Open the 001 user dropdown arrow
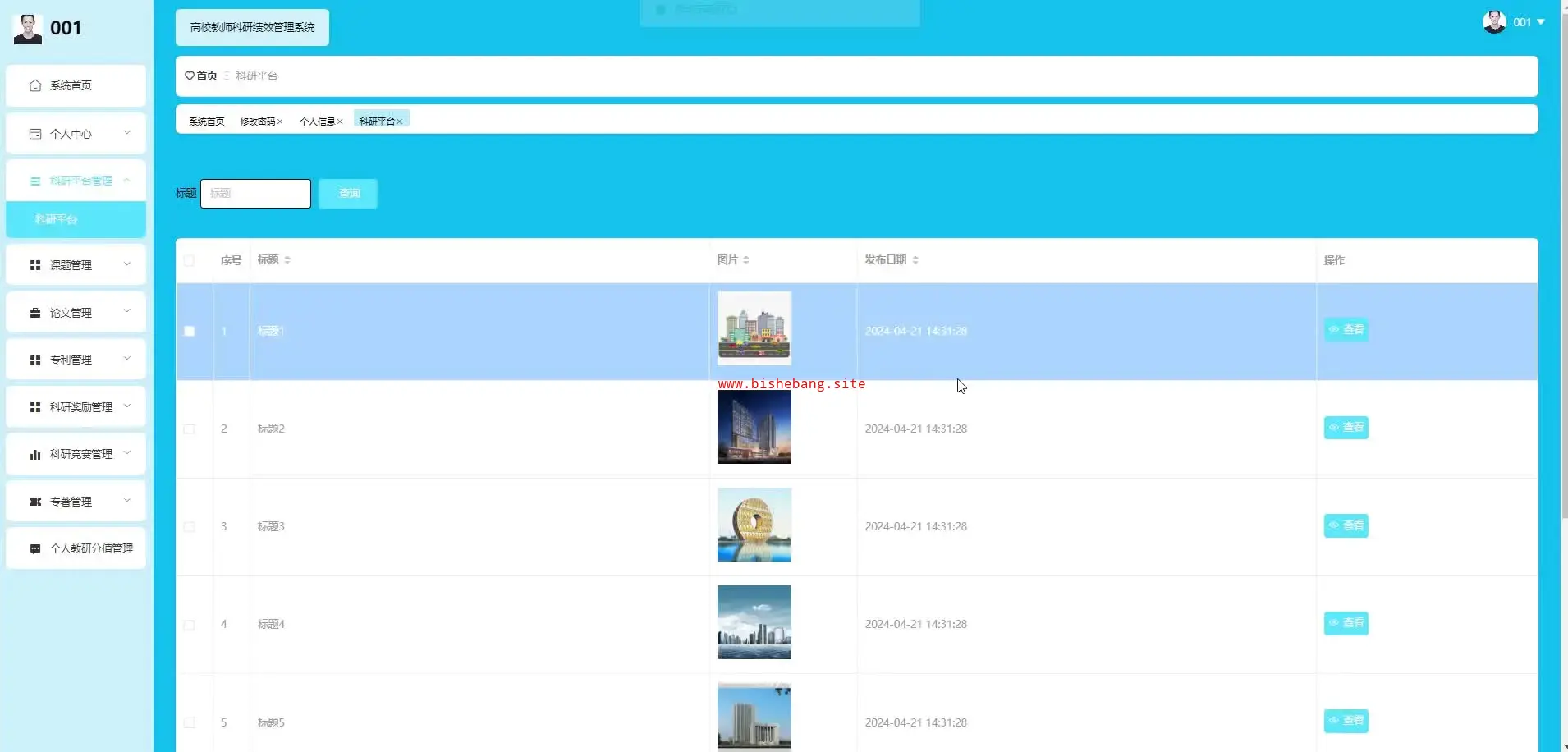The image size is (1568, 752). [1541, 22]
